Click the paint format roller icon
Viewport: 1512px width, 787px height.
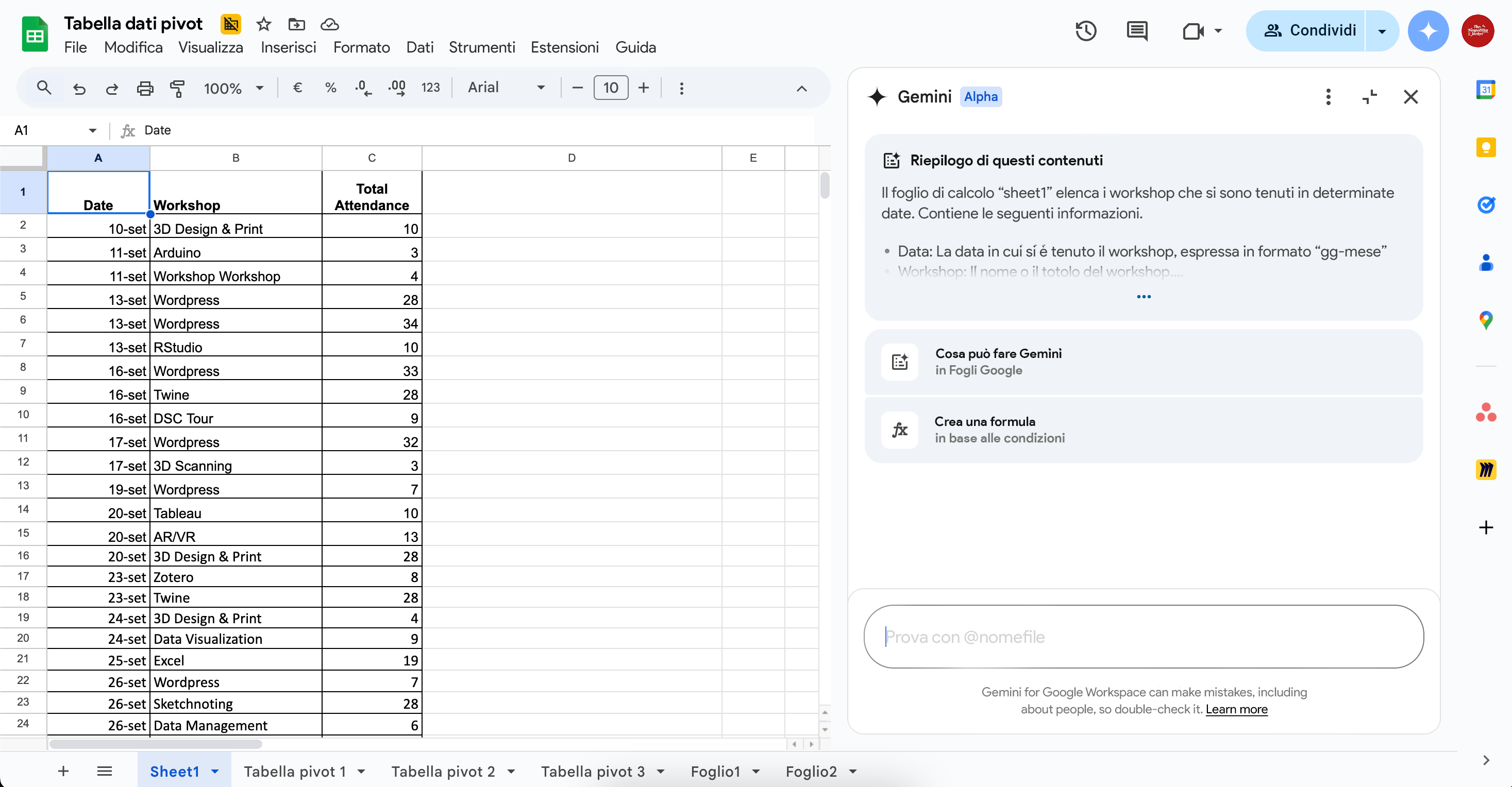click(177, 88)
